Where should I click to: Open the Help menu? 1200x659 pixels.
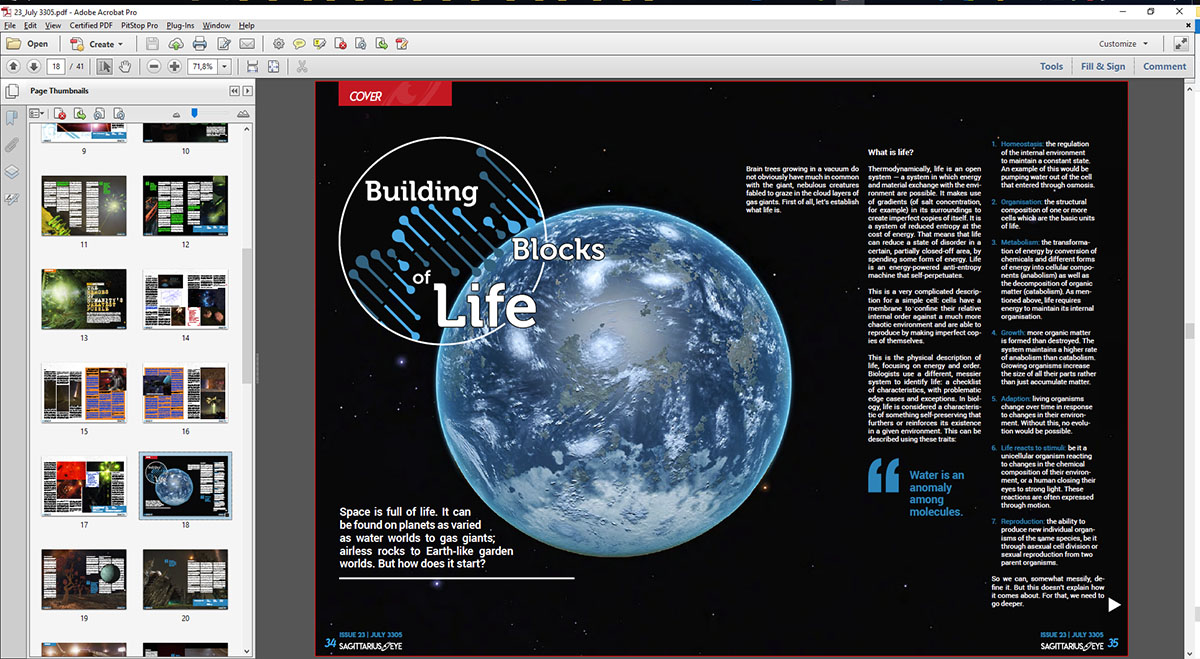[x=246, y=25]
